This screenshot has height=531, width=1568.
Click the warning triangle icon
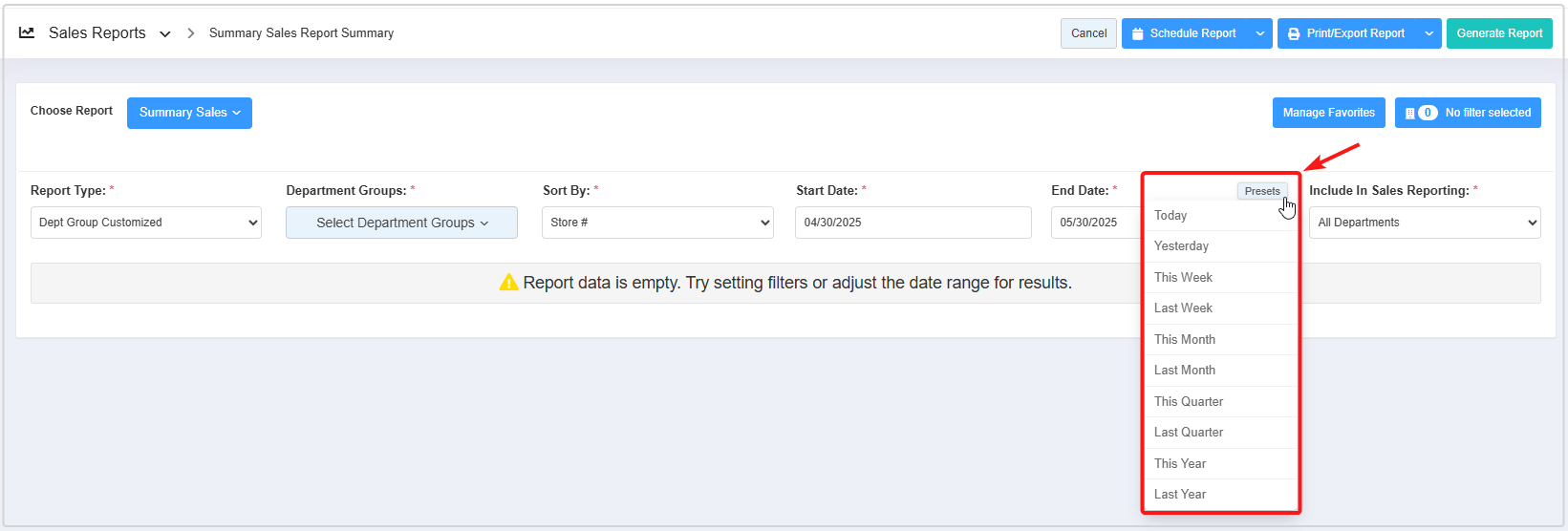click(509, 283)
